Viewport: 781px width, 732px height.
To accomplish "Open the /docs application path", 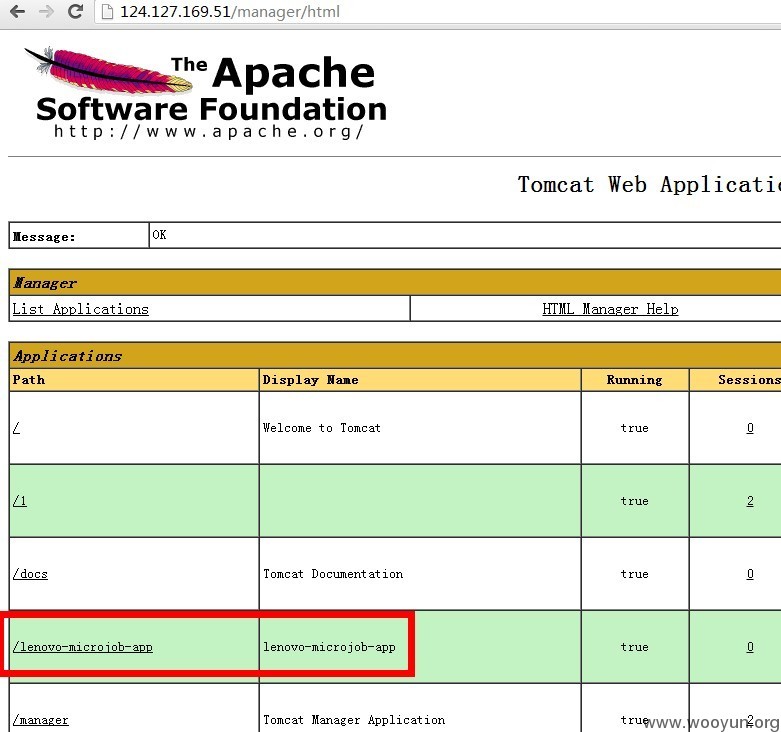I will coord(30,574).
